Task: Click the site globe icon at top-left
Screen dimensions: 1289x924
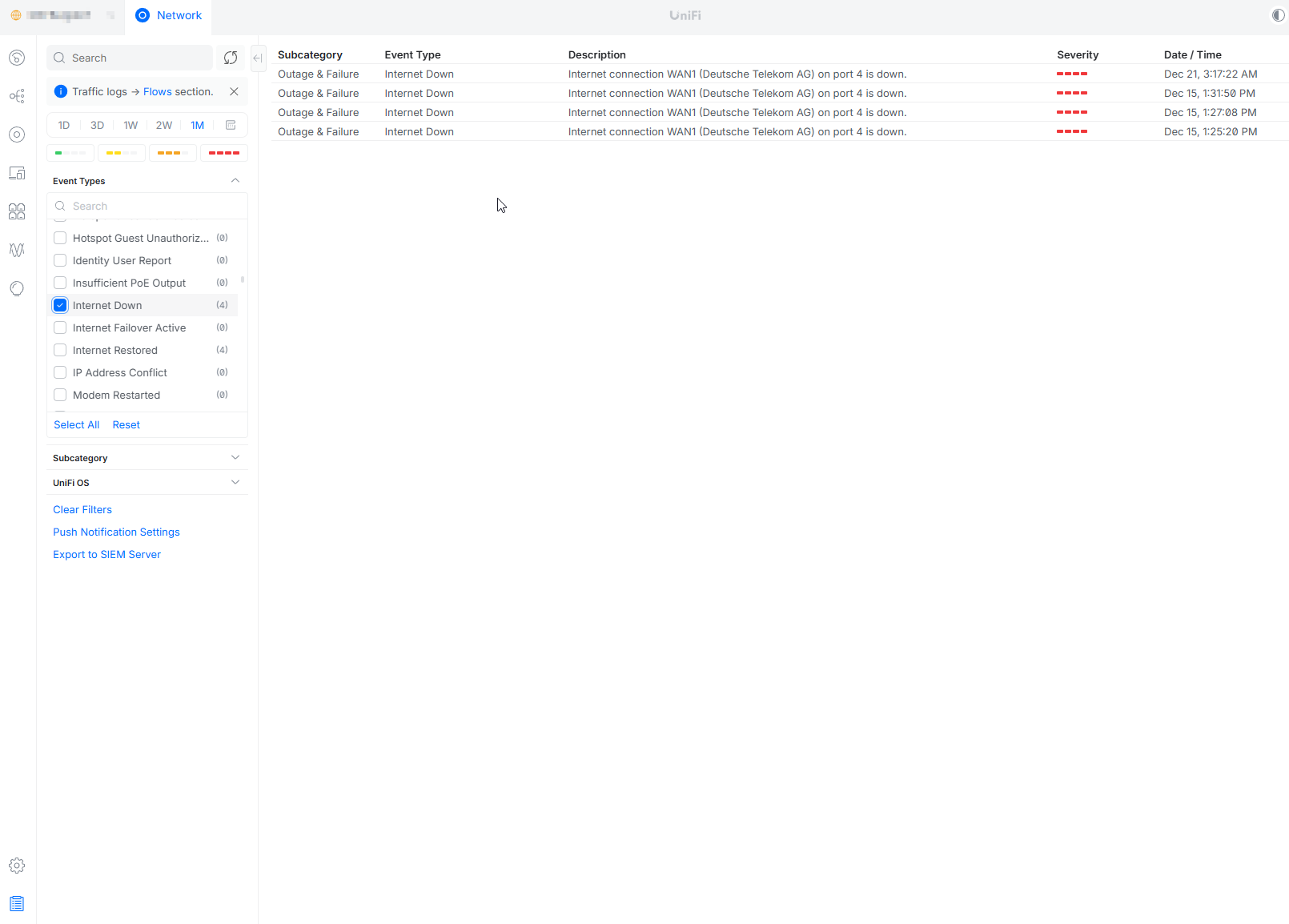Action: (x=16, y=15)
